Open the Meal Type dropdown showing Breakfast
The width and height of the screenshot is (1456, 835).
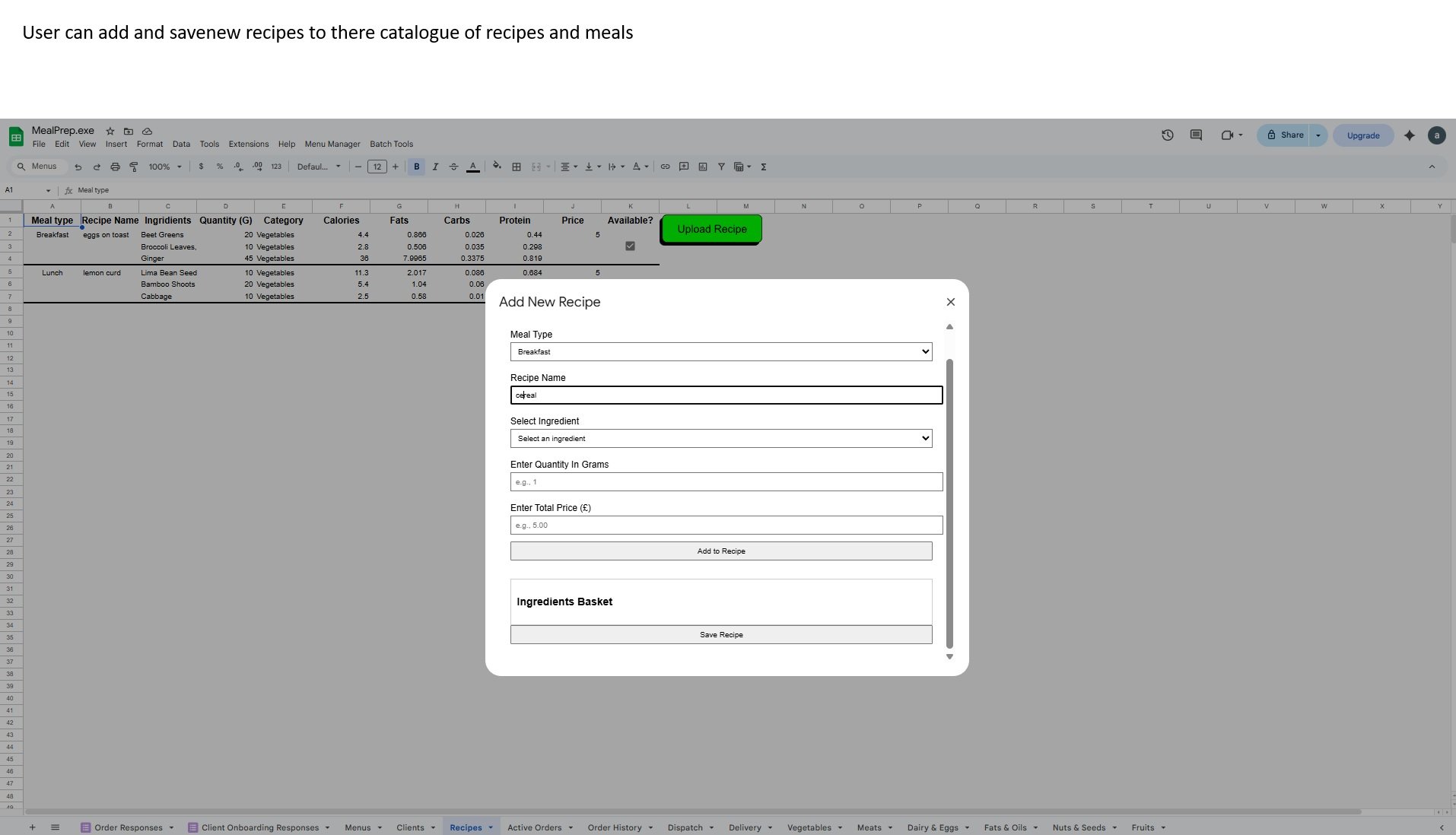pos(720,351)
